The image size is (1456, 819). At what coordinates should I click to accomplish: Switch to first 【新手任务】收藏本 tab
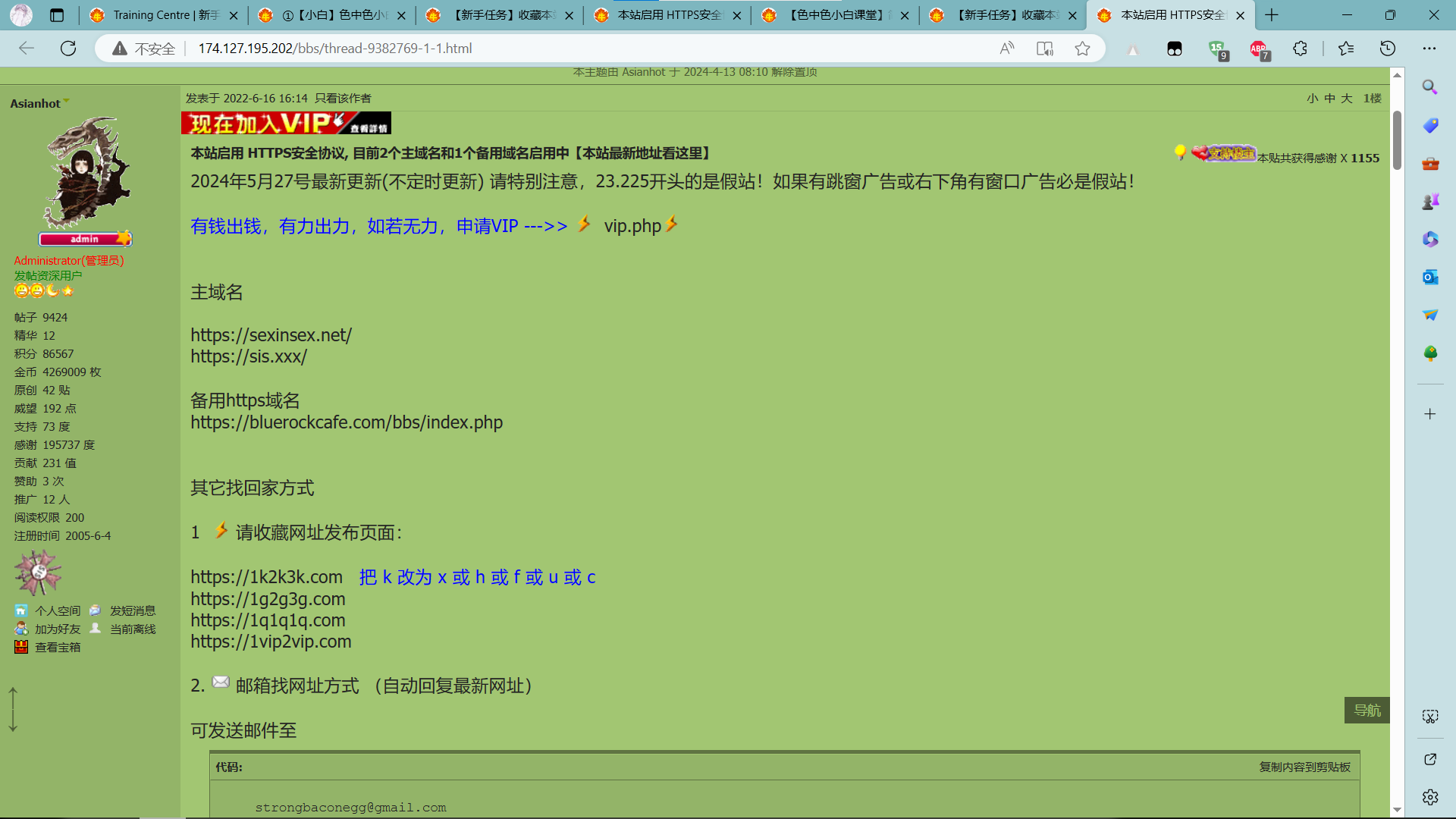click(500, 15)
